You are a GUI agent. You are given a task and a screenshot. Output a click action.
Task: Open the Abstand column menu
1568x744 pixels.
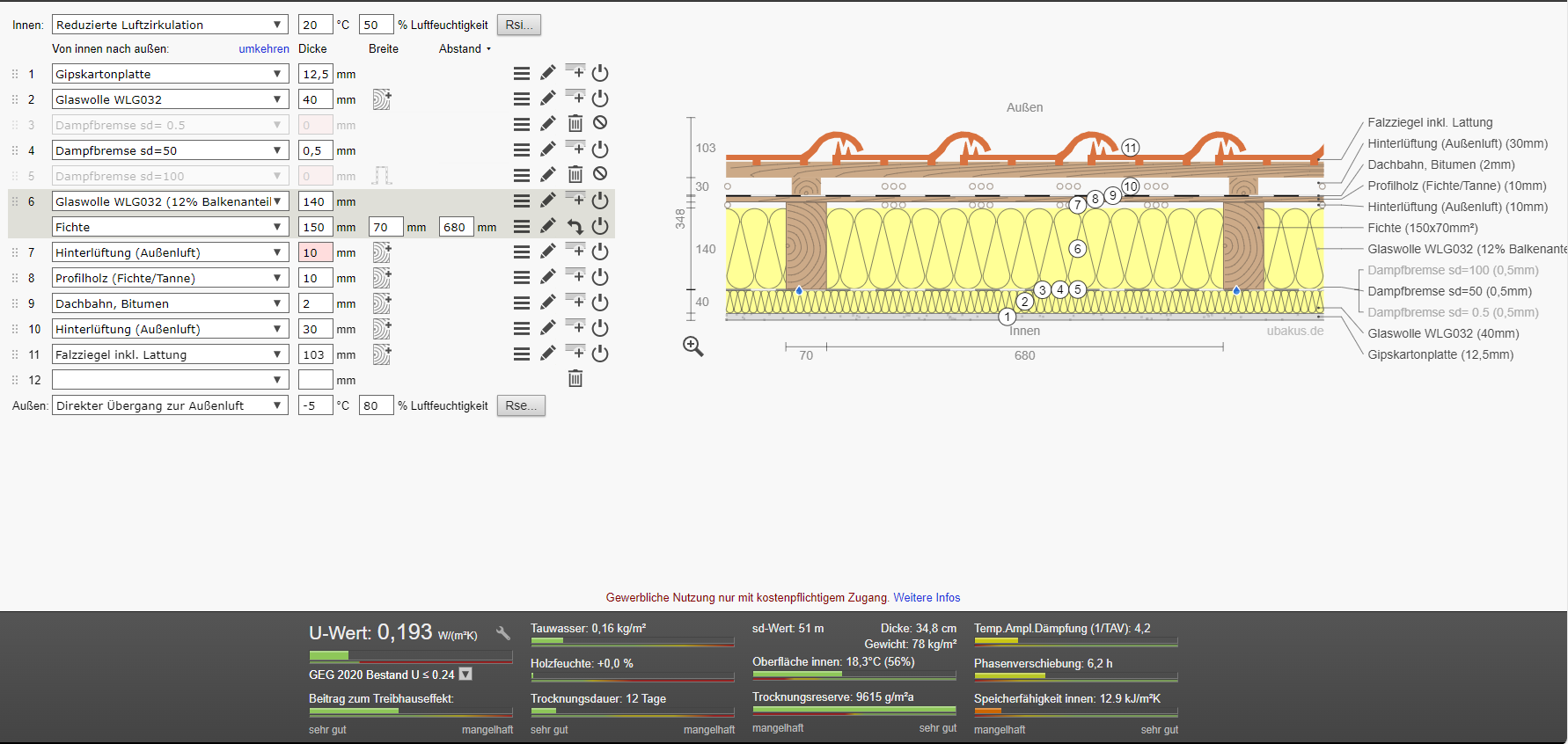click(x=465, y=49)
